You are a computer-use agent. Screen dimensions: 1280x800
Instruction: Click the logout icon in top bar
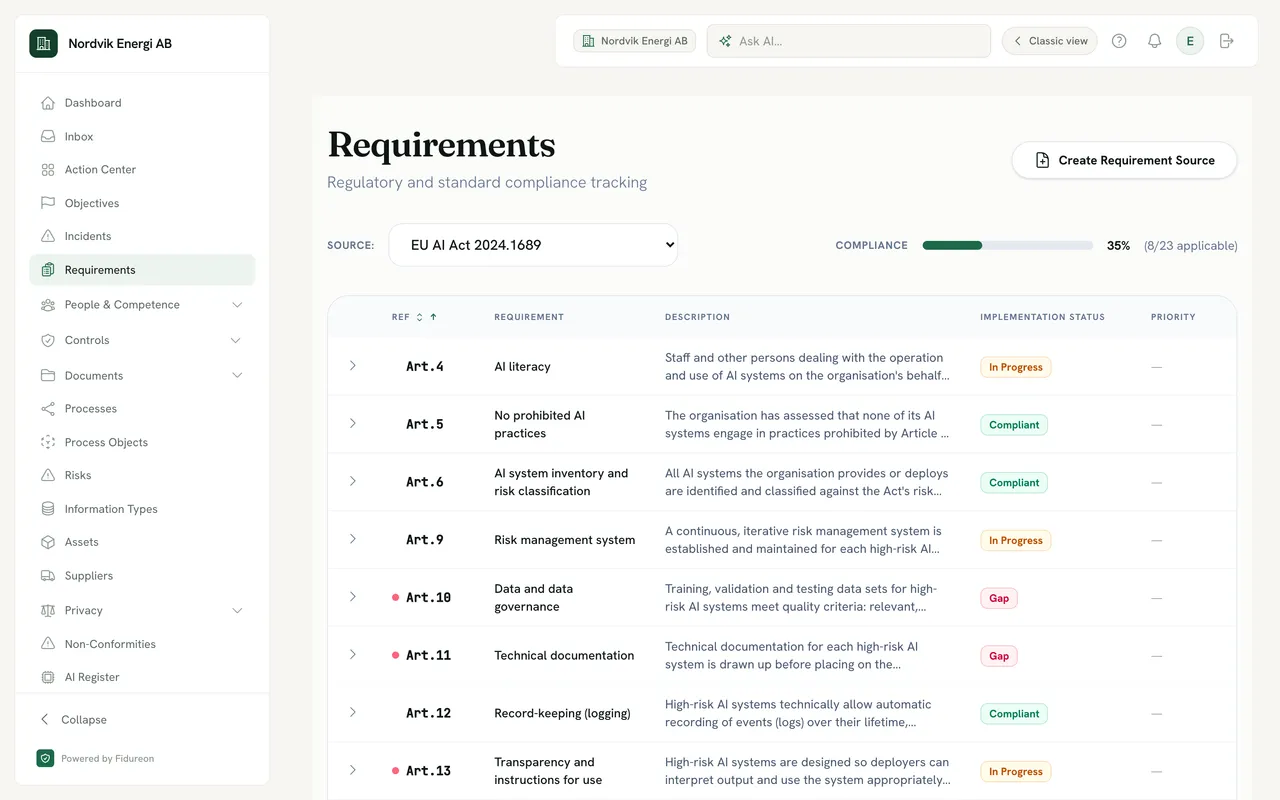[x=1227, y=41]
